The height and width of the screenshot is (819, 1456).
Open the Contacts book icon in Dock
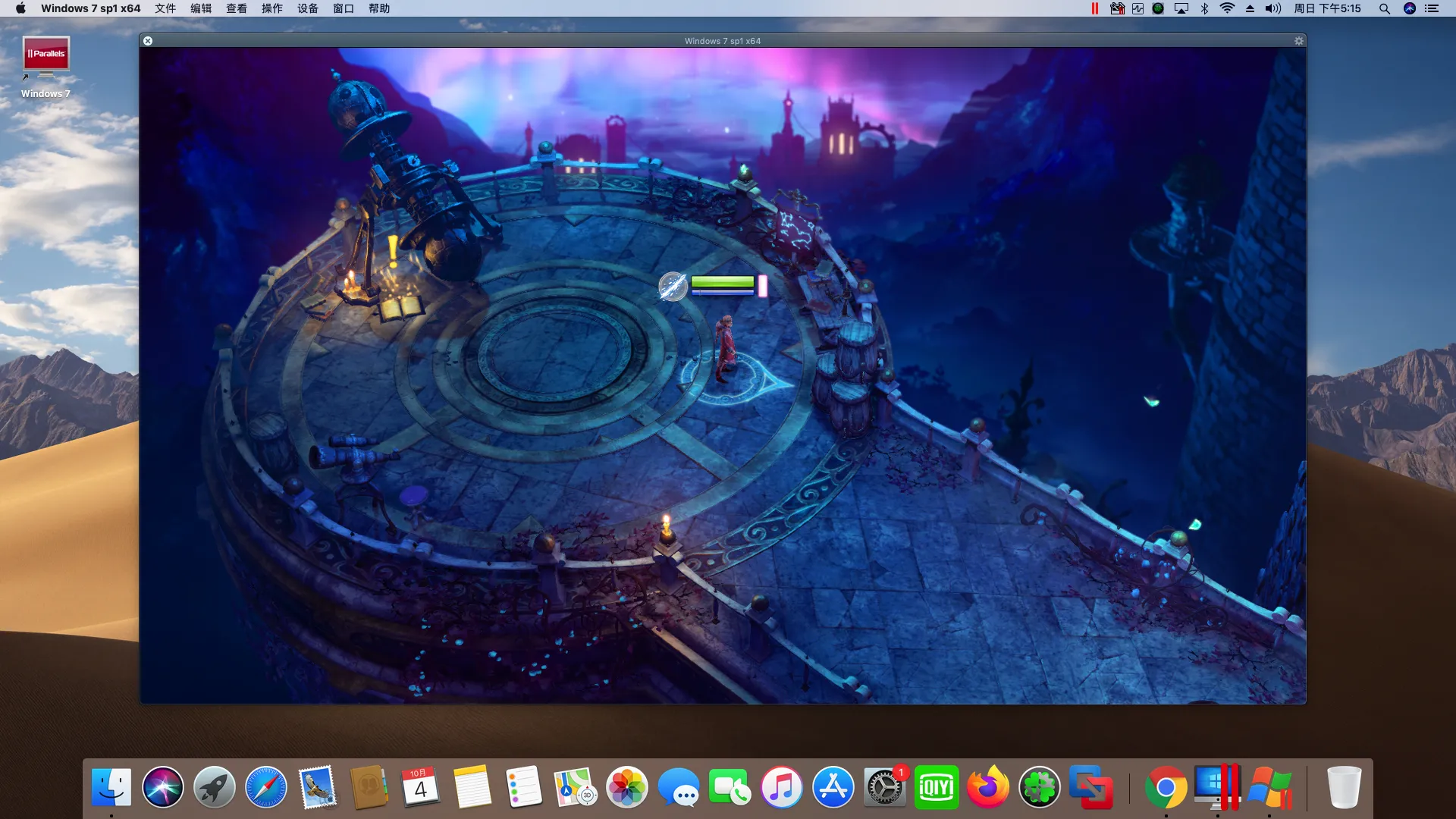click(x=369, y=787)
